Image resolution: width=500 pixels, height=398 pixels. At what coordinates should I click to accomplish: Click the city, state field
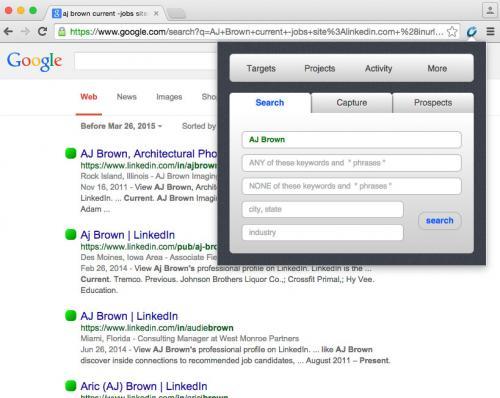click(x=323, y=209)
